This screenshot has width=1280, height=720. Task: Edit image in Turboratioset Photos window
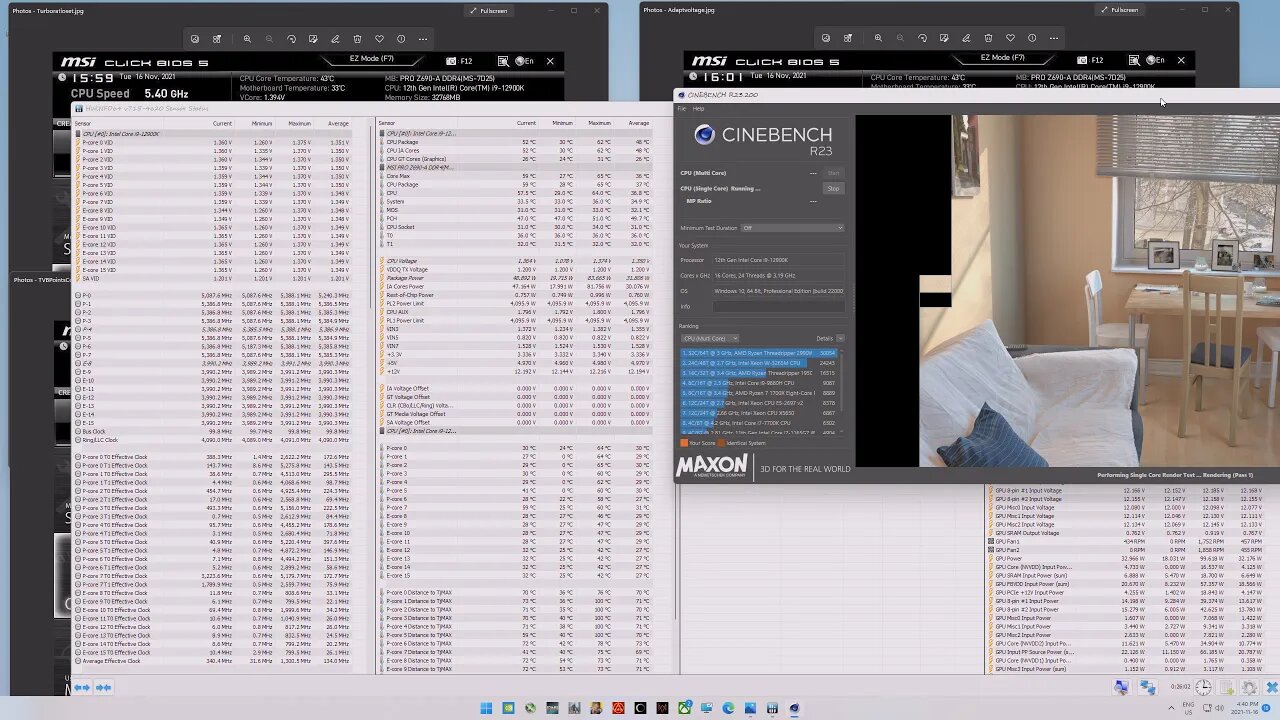pyautogui.click(x=313, y=39)
